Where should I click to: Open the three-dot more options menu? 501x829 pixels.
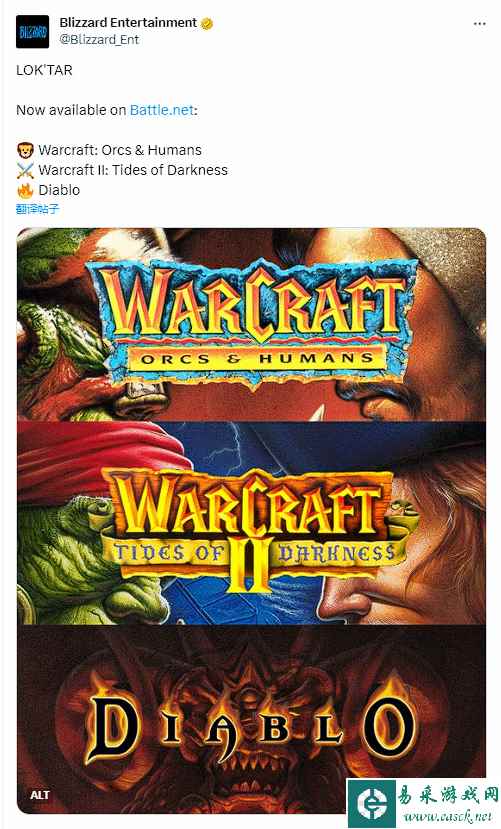coord(479,24)
